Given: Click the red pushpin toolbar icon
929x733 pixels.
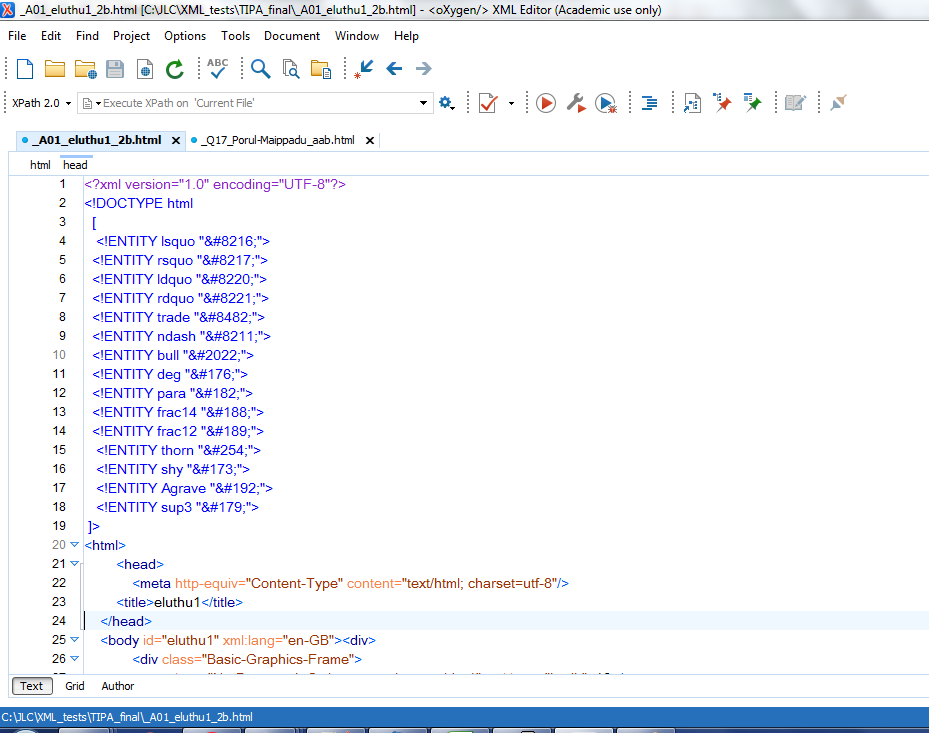Looking at the screenshot, I should point(722,103).
